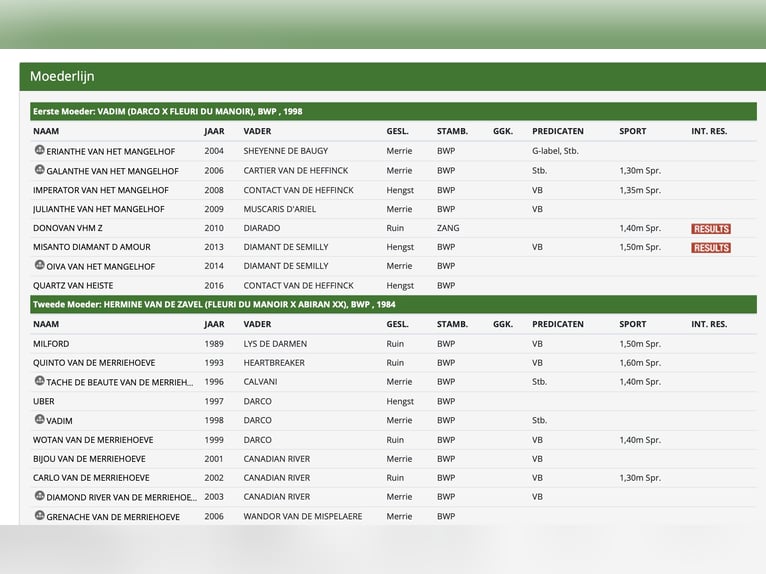766x574 pixels.
Task: Click sire Lys de Darmen
Action: pyautogui.click(x=275, y=344)
